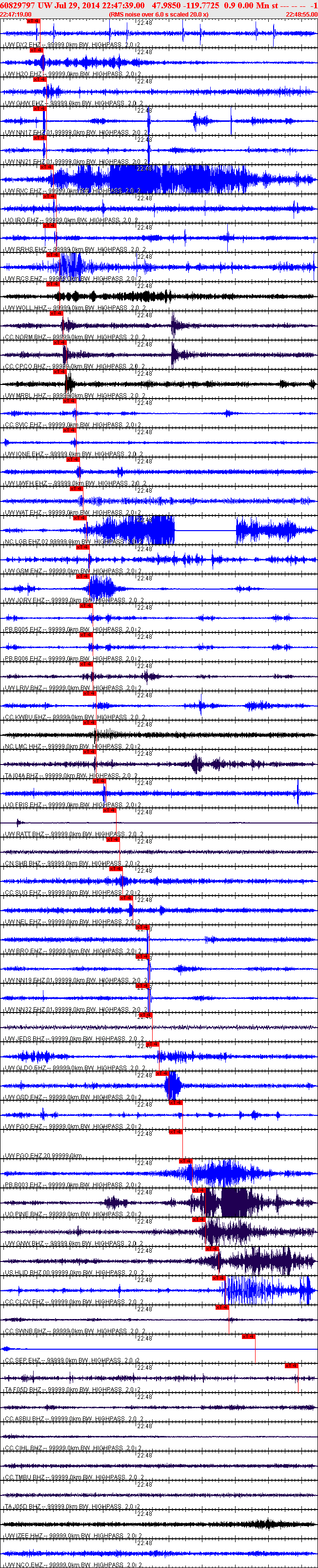Select the UW MRBL HHZ station label

click(75, 396)
